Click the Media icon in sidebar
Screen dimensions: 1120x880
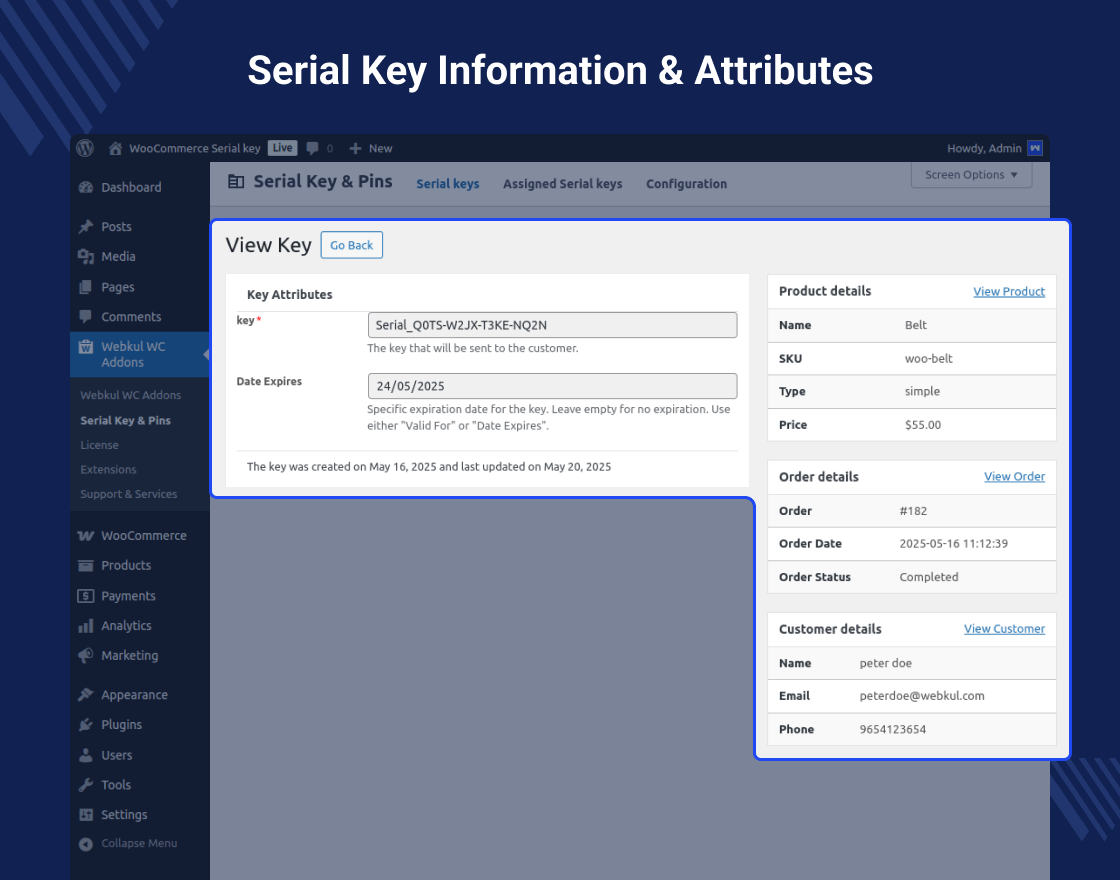click(x=86, y=256)
